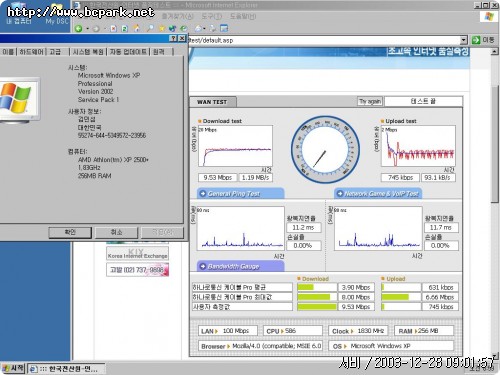Viewport: 500px width, 375px height.
Task: Open the address bar dropdown arrow
Action: (x=464, y=40)
